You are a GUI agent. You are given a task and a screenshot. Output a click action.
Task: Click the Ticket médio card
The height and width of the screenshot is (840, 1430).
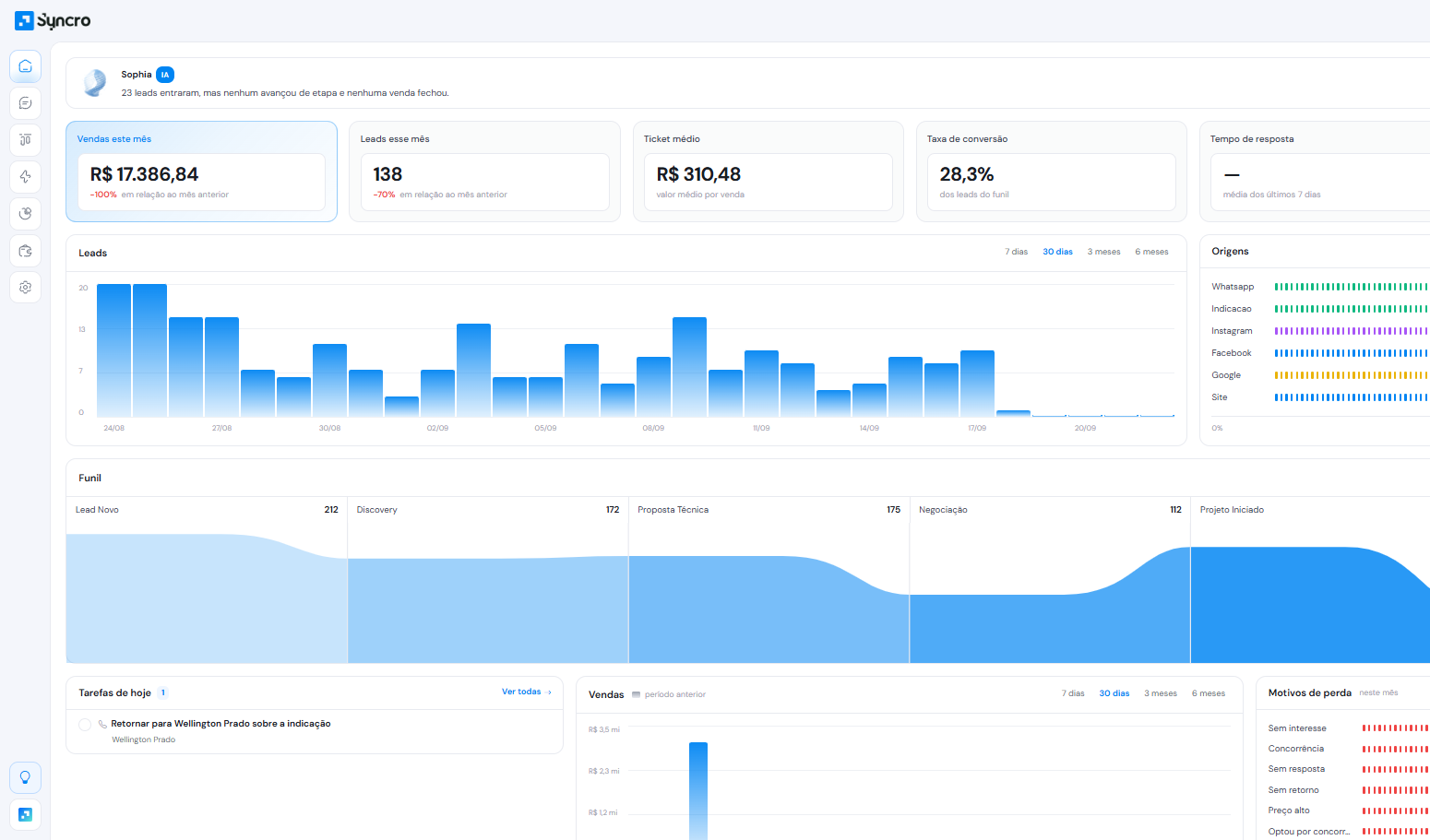pos(769,172)
